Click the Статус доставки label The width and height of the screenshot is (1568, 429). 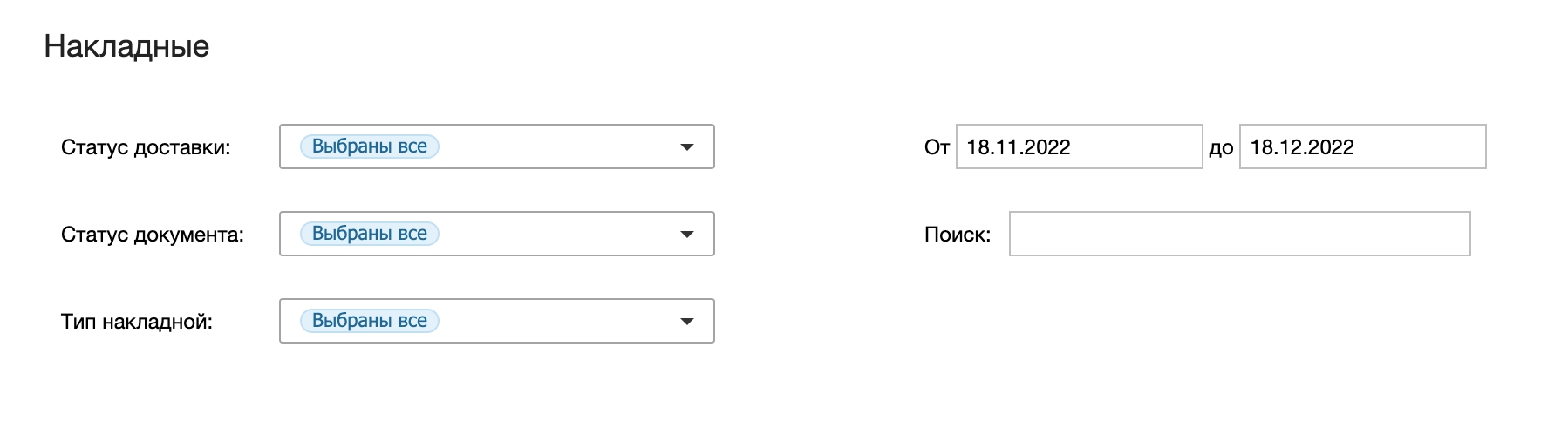[146, 147]
